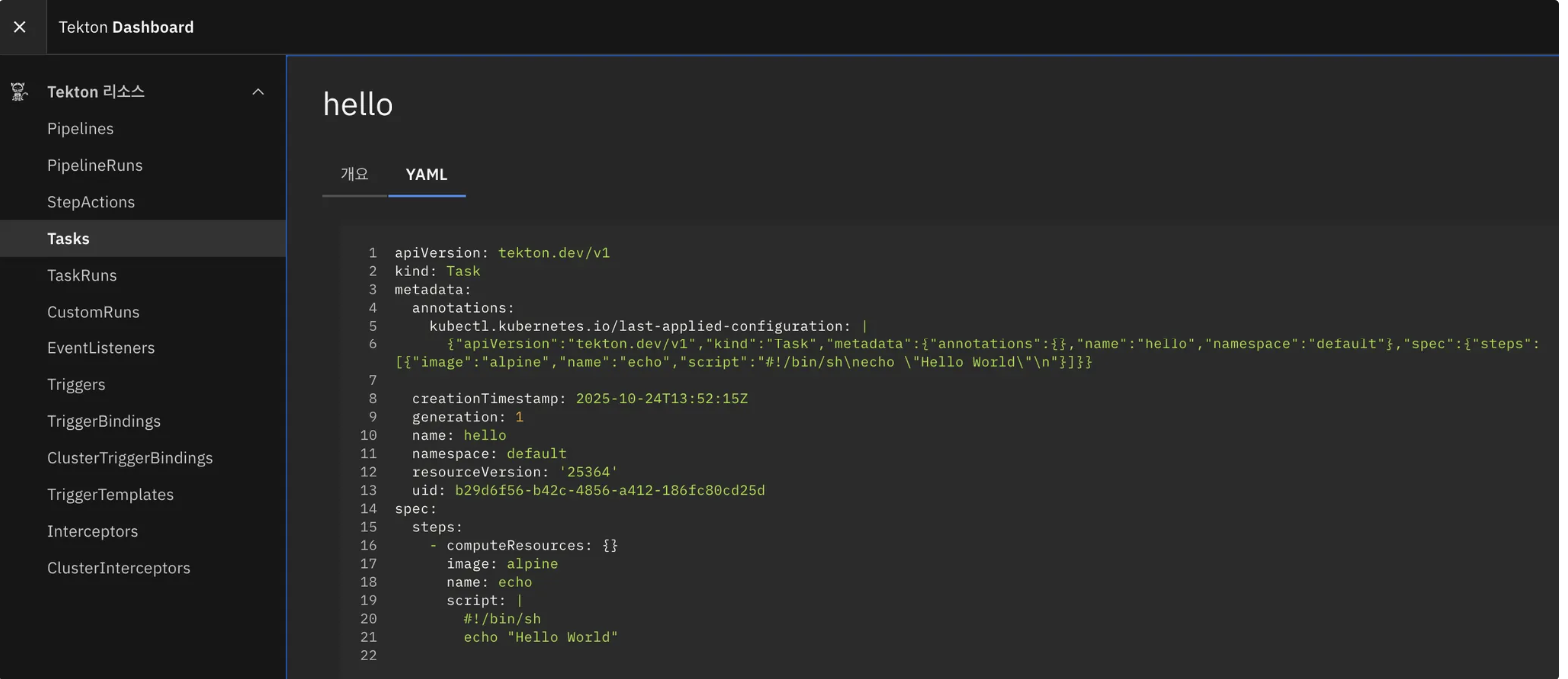Navigate to CustomRuns
1568x679 pixels.
point(143,312)
